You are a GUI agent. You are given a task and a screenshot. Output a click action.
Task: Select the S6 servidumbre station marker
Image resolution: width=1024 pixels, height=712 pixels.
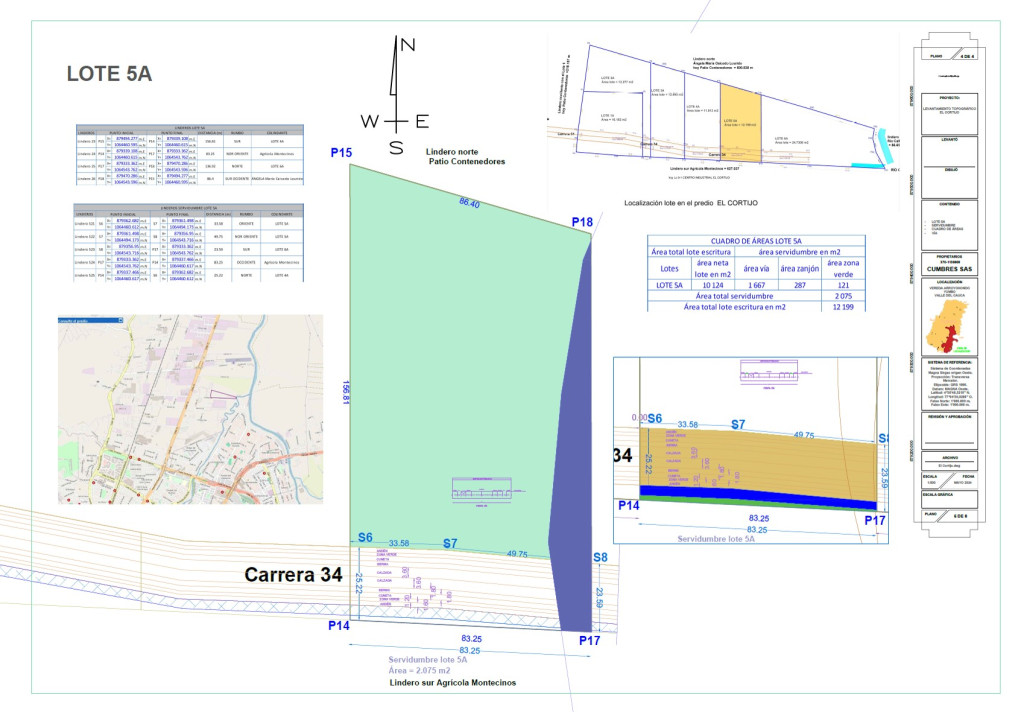click(x=364, y=537)
